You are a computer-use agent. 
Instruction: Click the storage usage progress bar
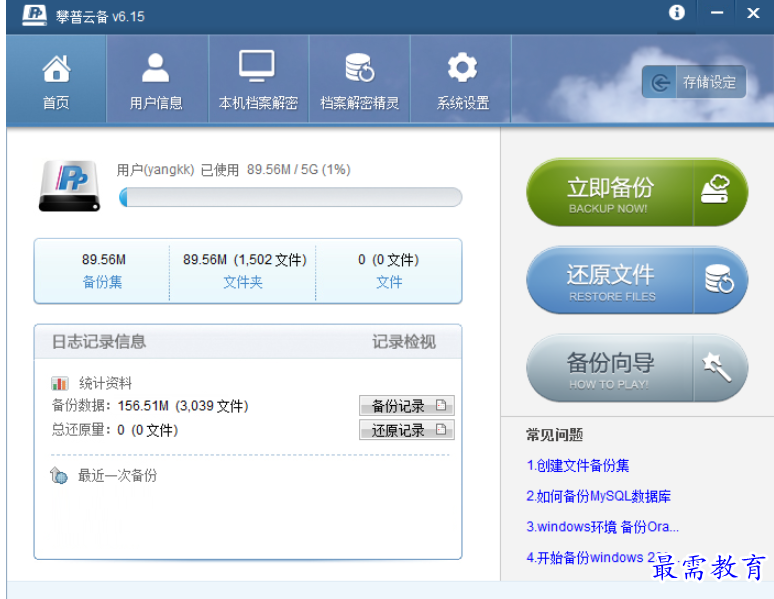(290, 197)
